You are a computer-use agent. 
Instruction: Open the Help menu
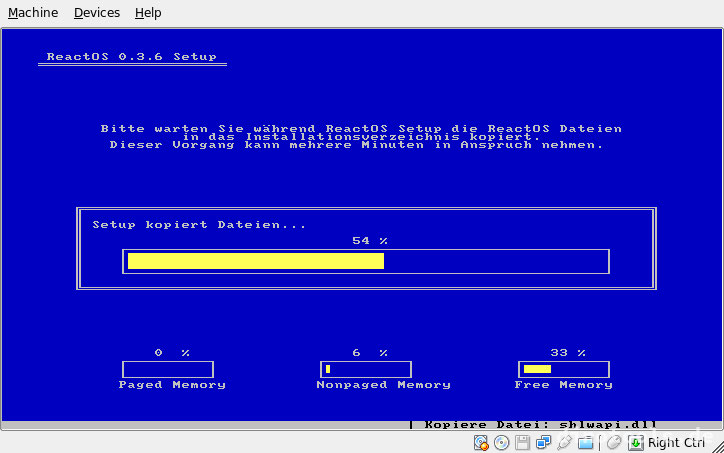pyautogui.click(x=148, y=12)
